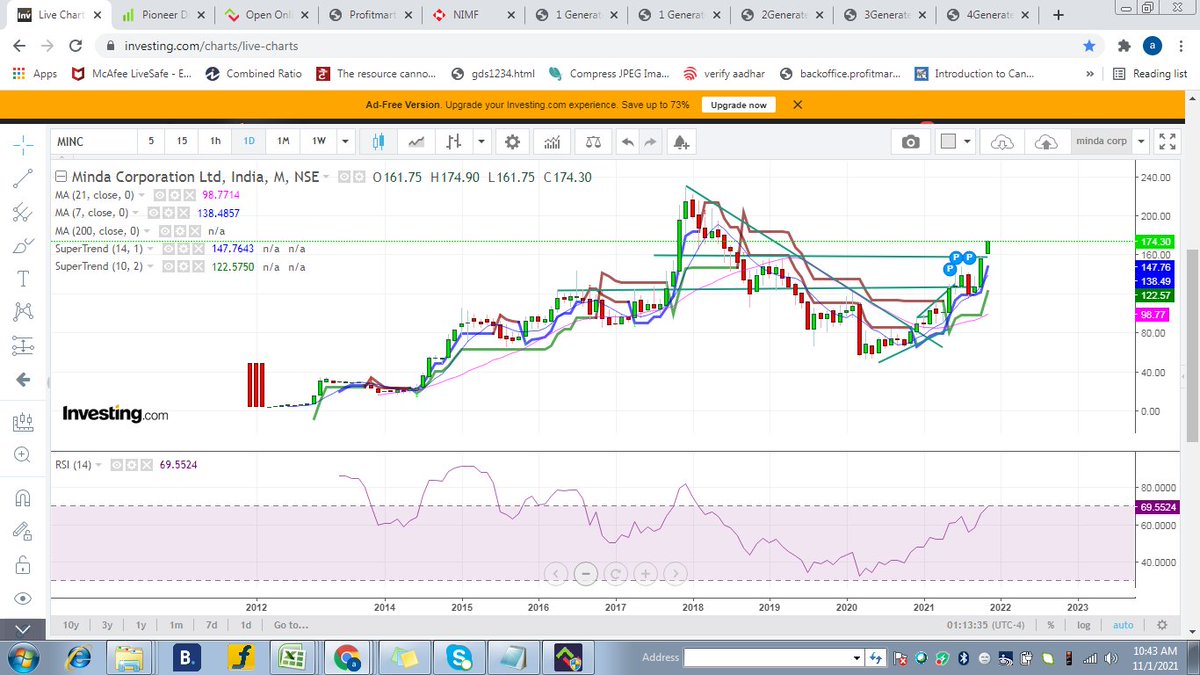Create an alert with the bell icon
The image size is (1200, 675).
[x=682, y=142]
